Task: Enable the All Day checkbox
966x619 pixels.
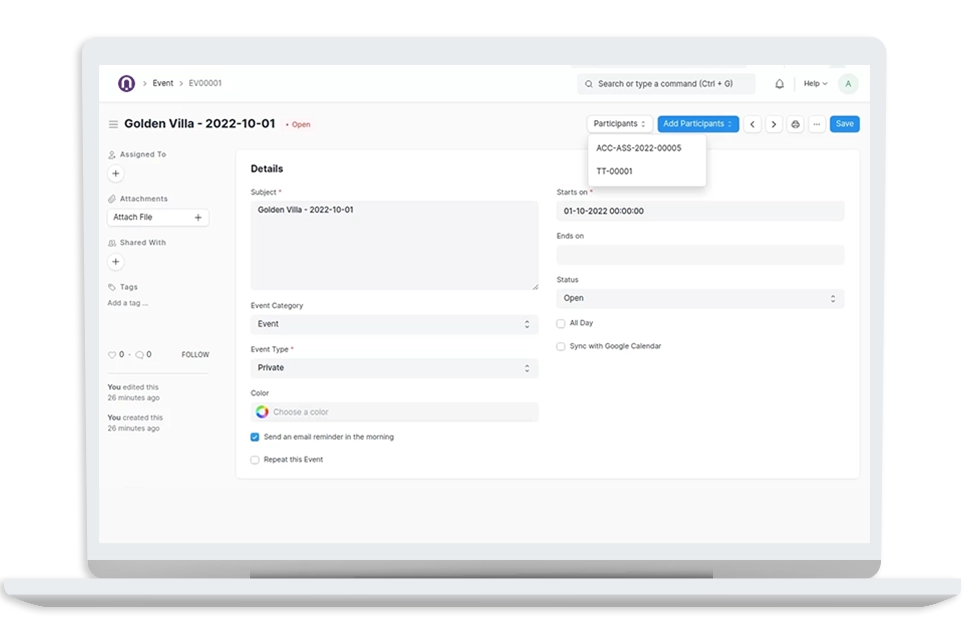Action: [x=561, y=324]
